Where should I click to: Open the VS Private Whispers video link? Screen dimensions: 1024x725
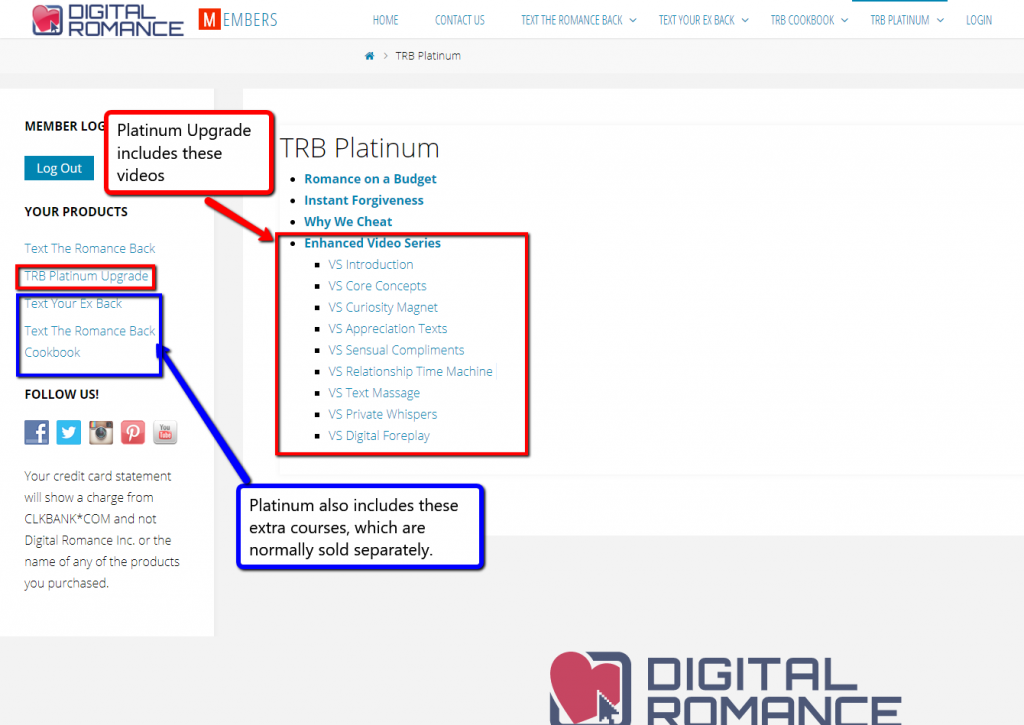pyautogui.click(x=383, y=414)
